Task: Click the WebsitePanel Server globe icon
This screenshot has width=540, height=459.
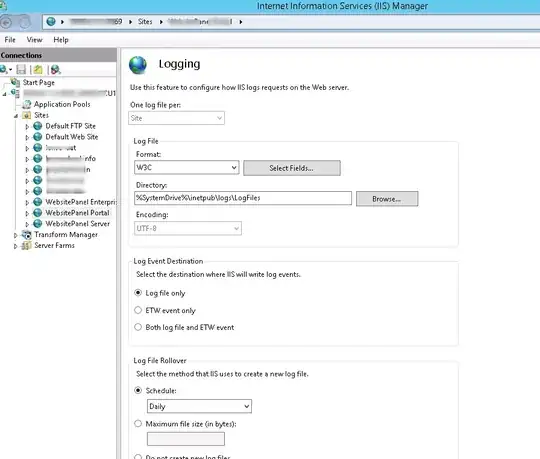Action: [x=38, y=224]
